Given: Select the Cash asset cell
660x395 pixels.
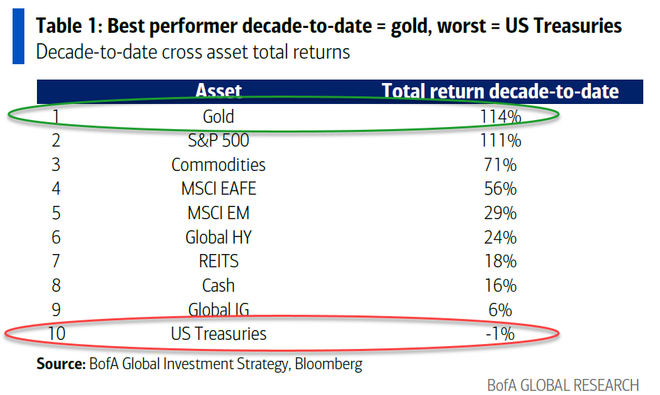Looking at the screenshot, I should coord(218,286).
